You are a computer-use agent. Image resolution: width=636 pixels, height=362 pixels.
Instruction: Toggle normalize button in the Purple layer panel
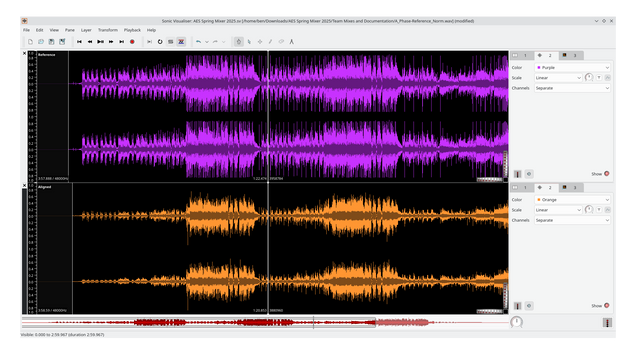tap(599, 78)
